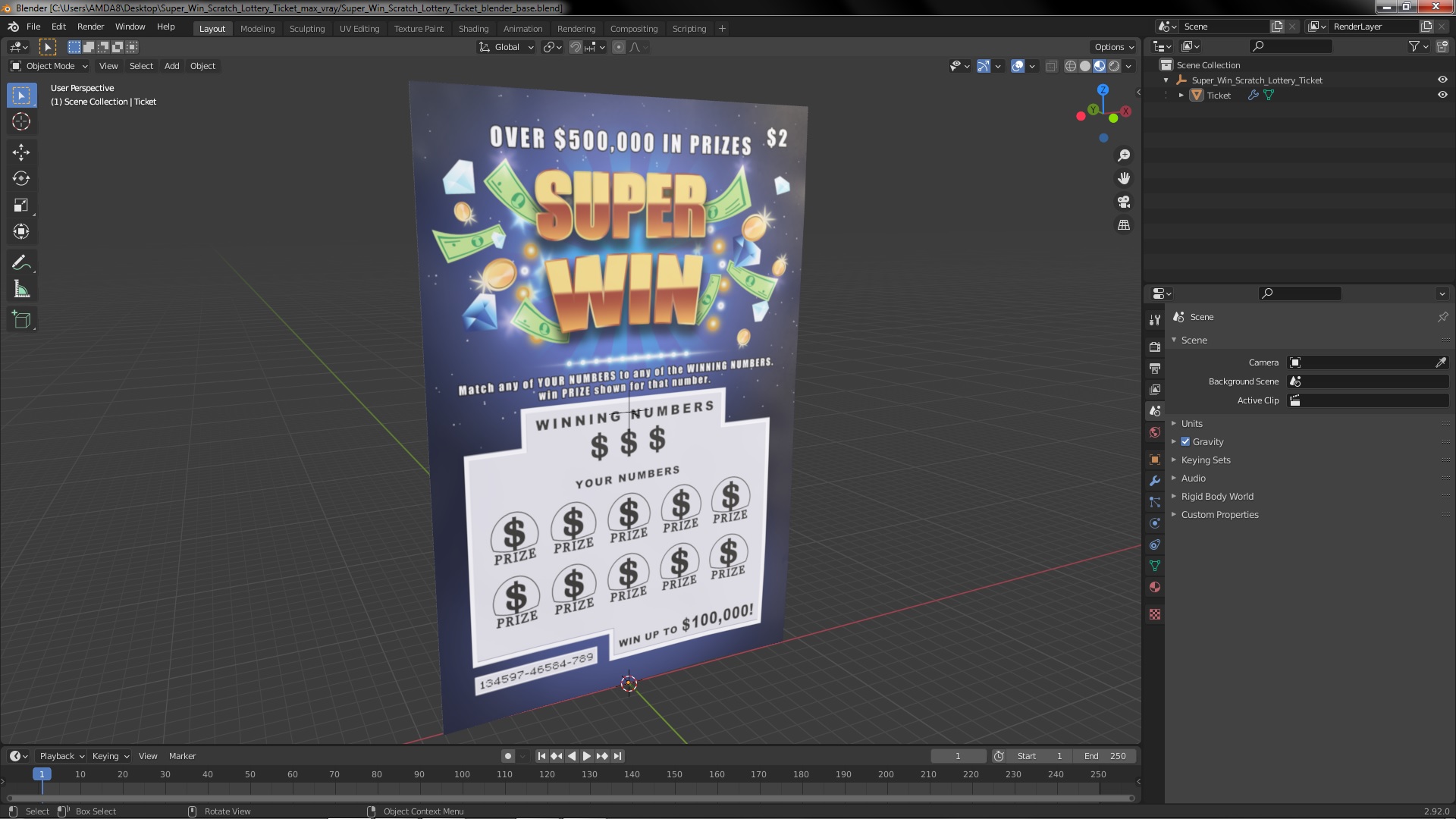Expand the Rigid Body World panel
Image resolution: width=1456 pixels, height=819 pixels.
point(1216,496)
